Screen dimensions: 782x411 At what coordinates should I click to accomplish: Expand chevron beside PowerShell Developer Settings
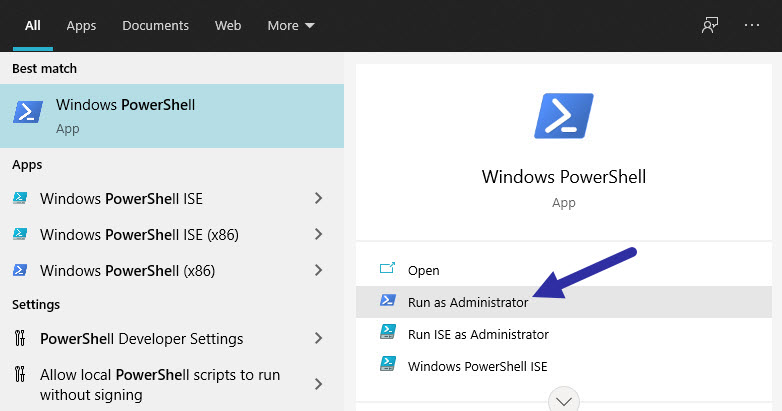319,339
